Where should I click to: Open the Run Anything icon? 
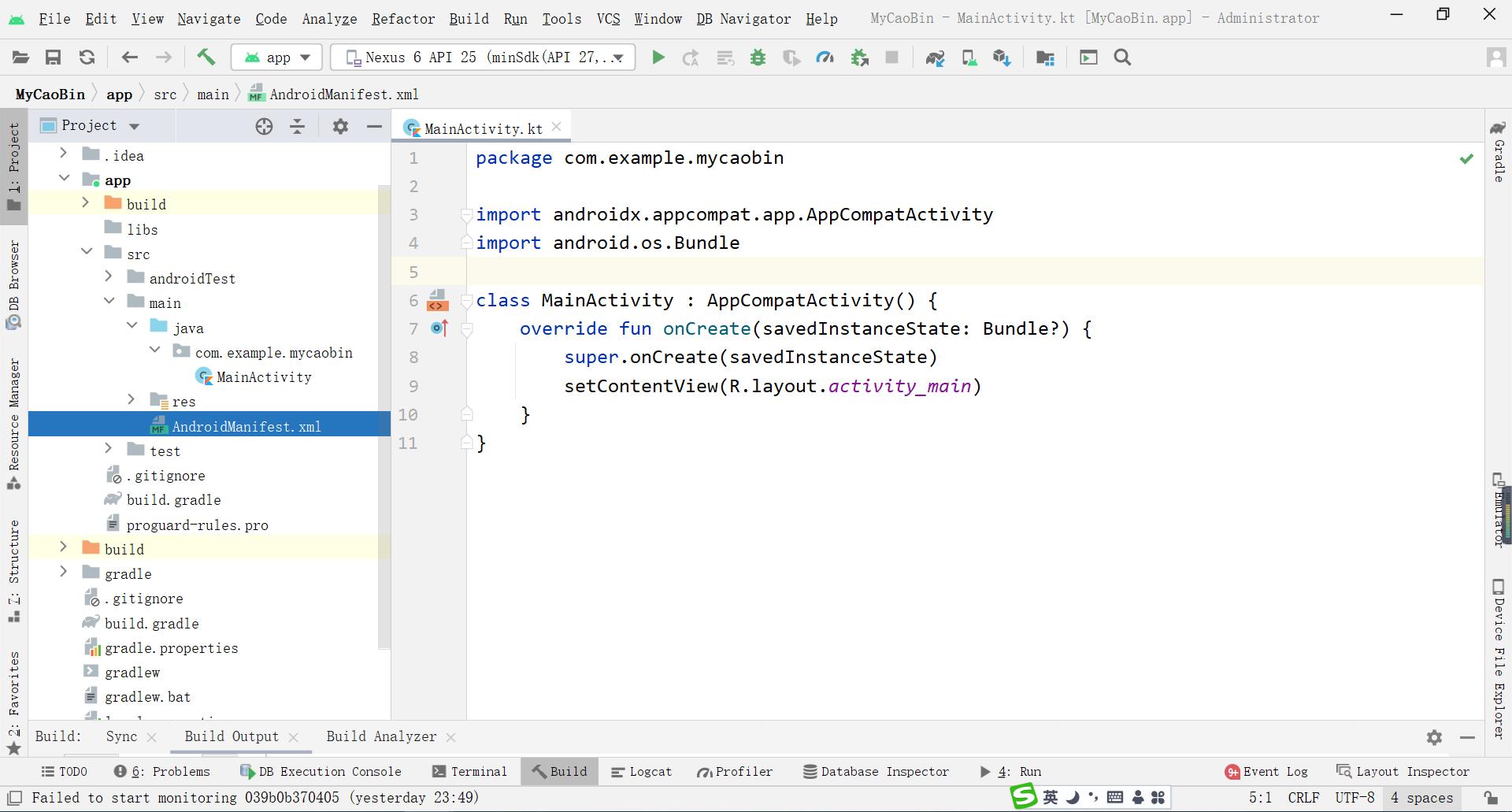[x=1088, y=57]
